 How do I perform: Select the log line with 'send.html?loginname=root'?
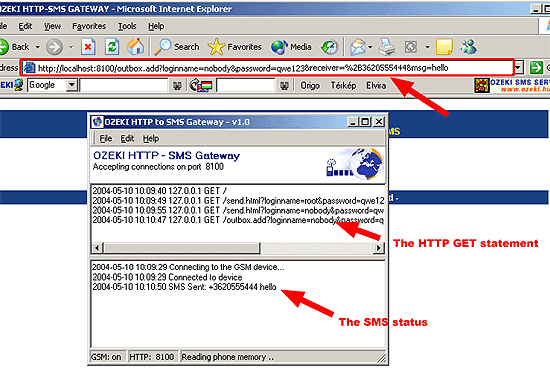coord(238,201)
